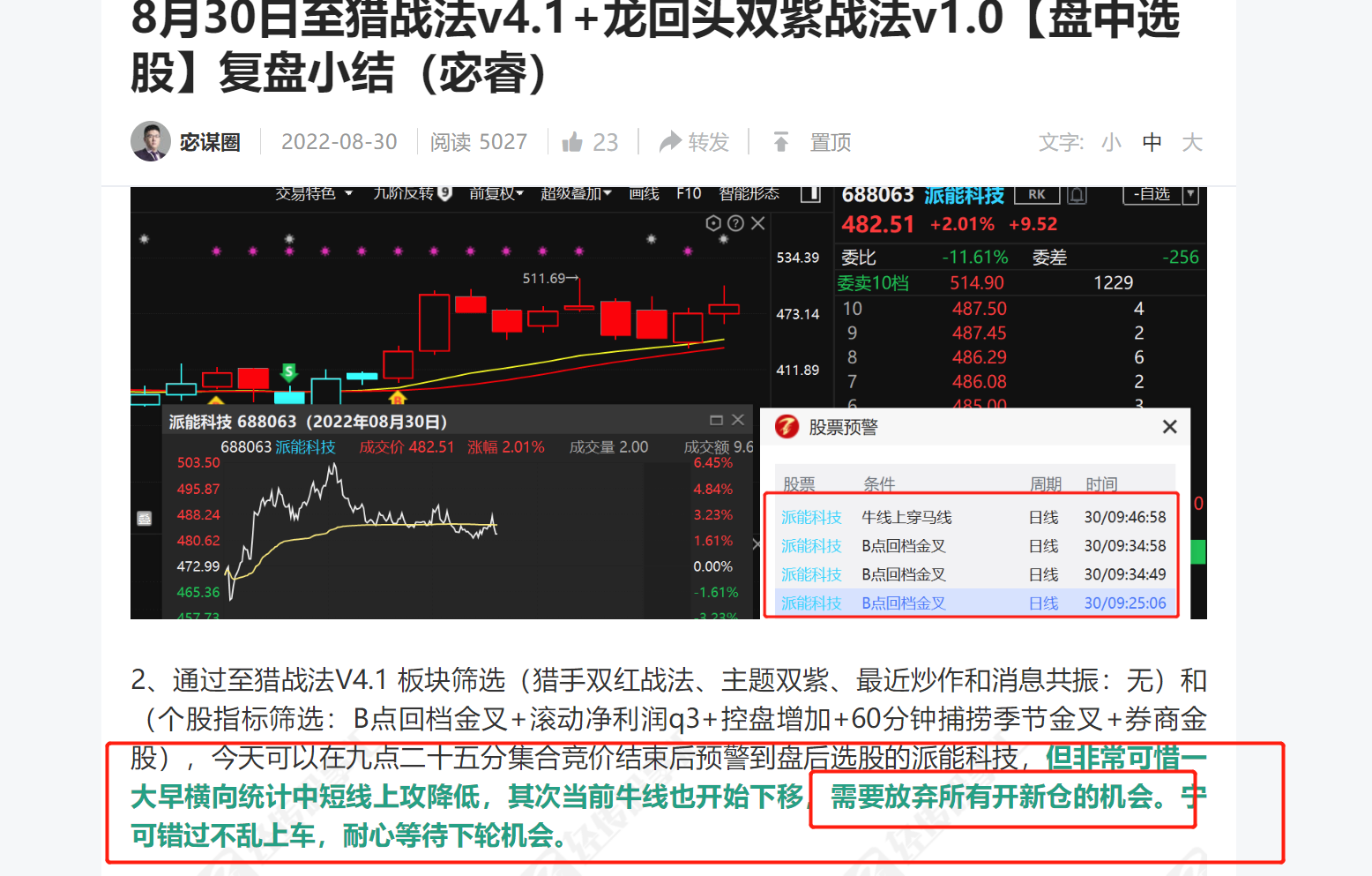This screenshot has width=1372, height=876.
Task: Expand the 超级叠加 dropdown
Action: tap(576, 193)
